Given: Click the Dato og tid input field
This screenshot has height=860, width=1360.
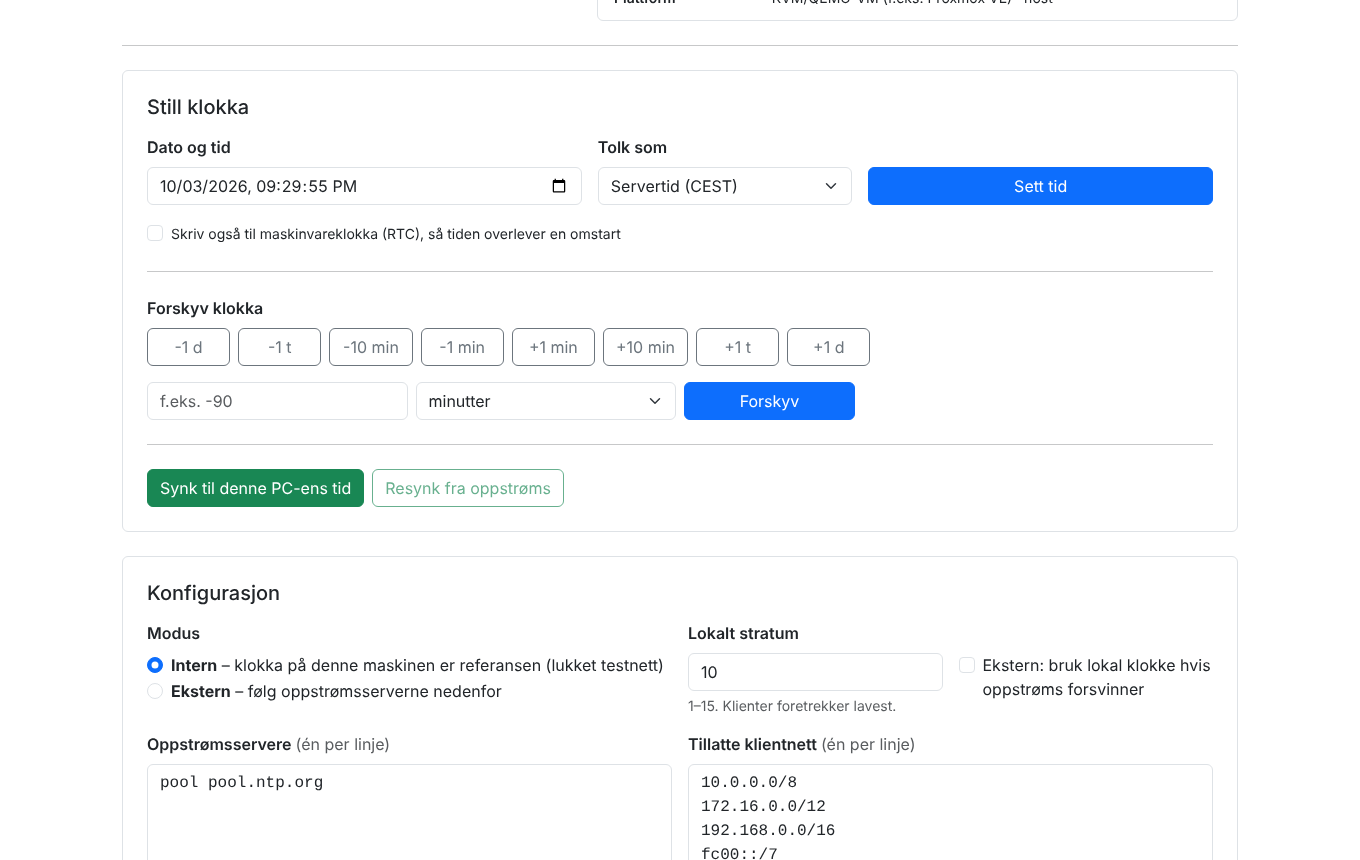Looking at the screenshot, I should click(364, 186).
